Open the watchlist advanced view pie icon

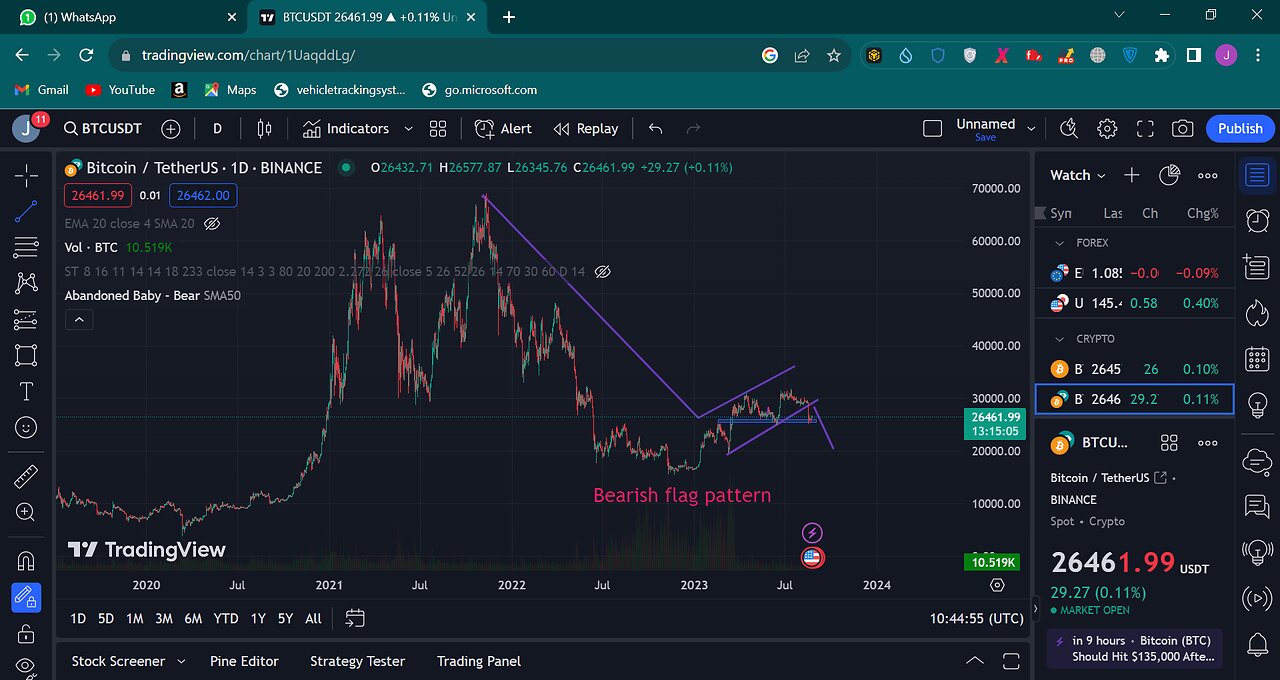tap(1169, 175)
